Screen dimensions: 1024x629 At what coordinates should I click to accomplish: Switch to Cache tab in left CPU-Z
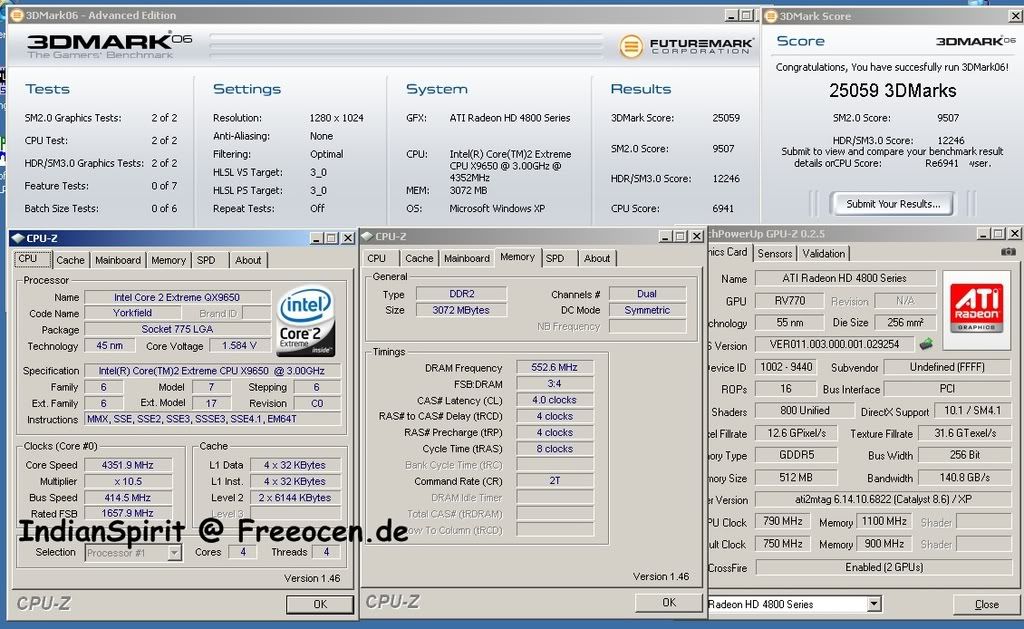point(70,260)
